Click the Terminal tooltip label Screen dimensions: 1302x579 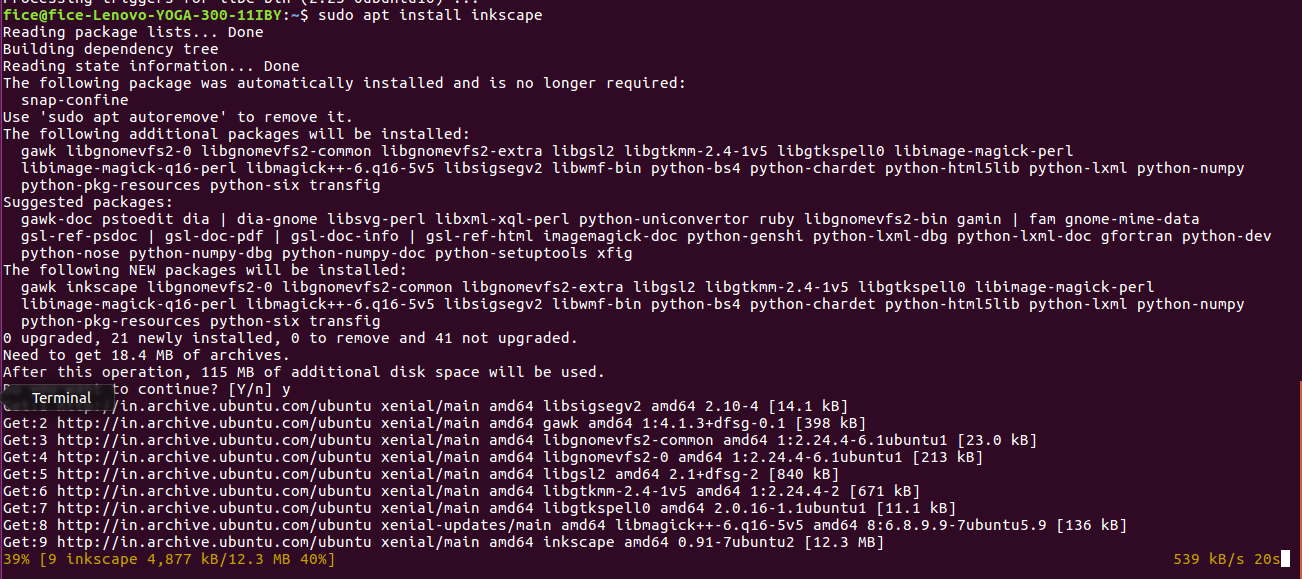(x=61, y=398)
